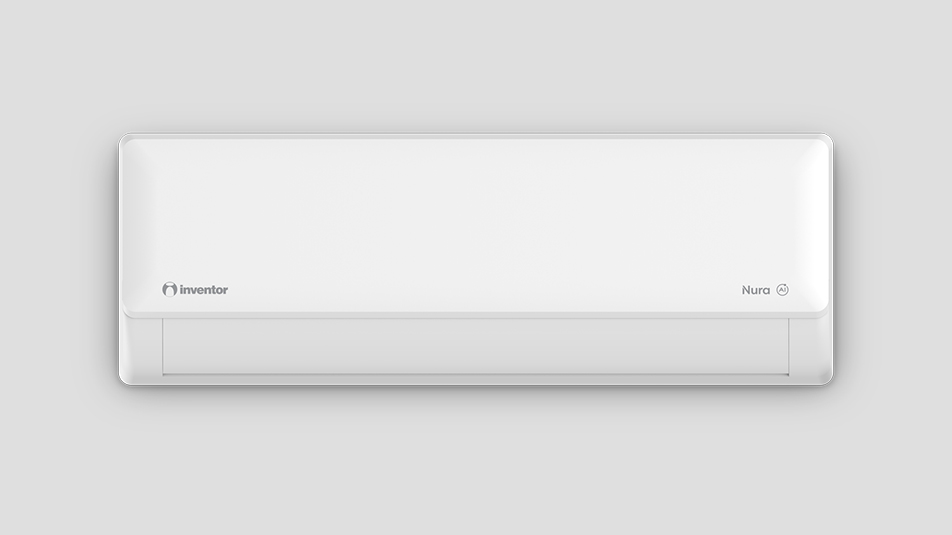Click the top-right rounded corner of unit

pyautogui.click(x=825, y=141)
